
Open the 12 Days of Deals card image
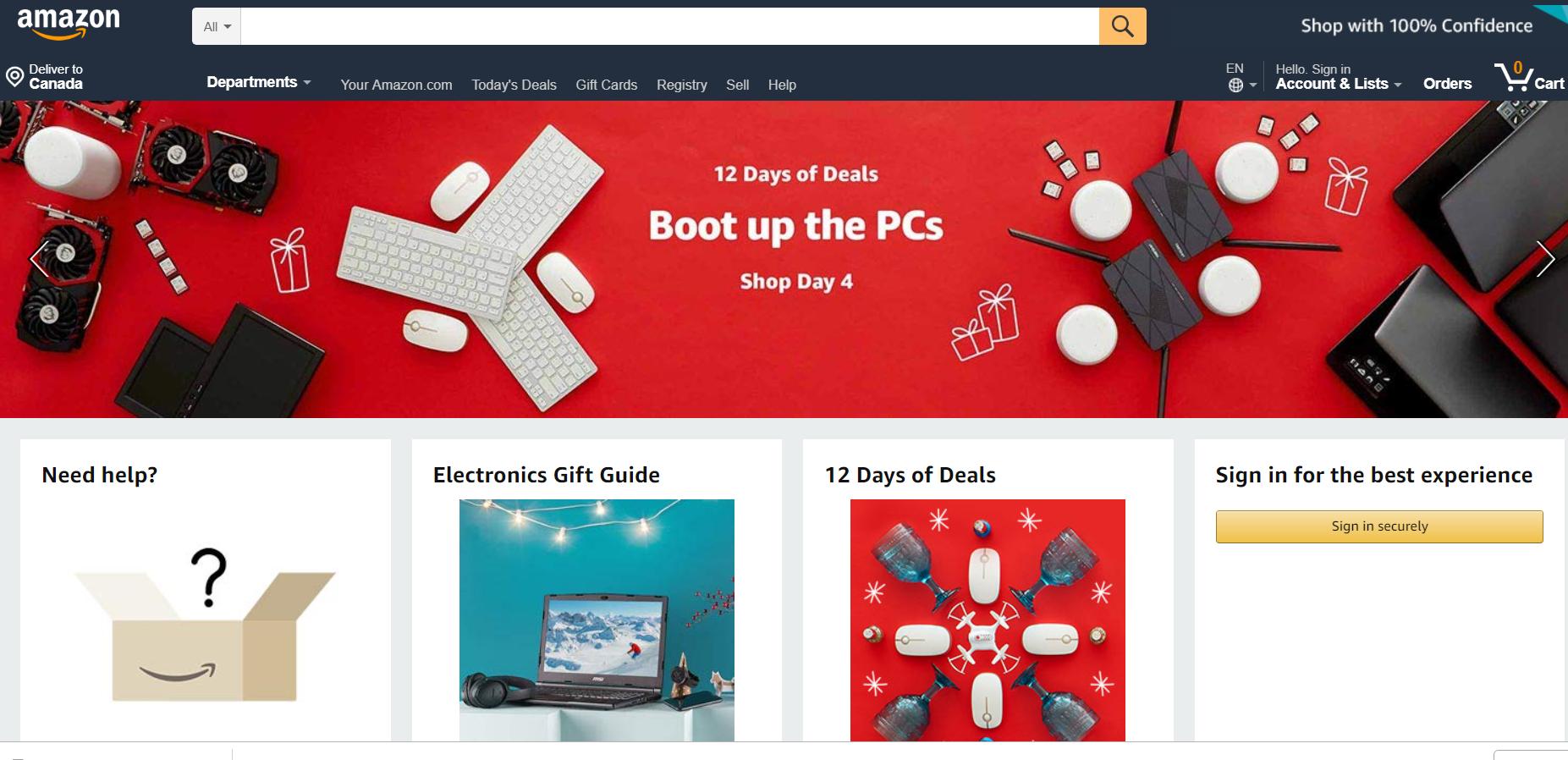coord(988,620)
